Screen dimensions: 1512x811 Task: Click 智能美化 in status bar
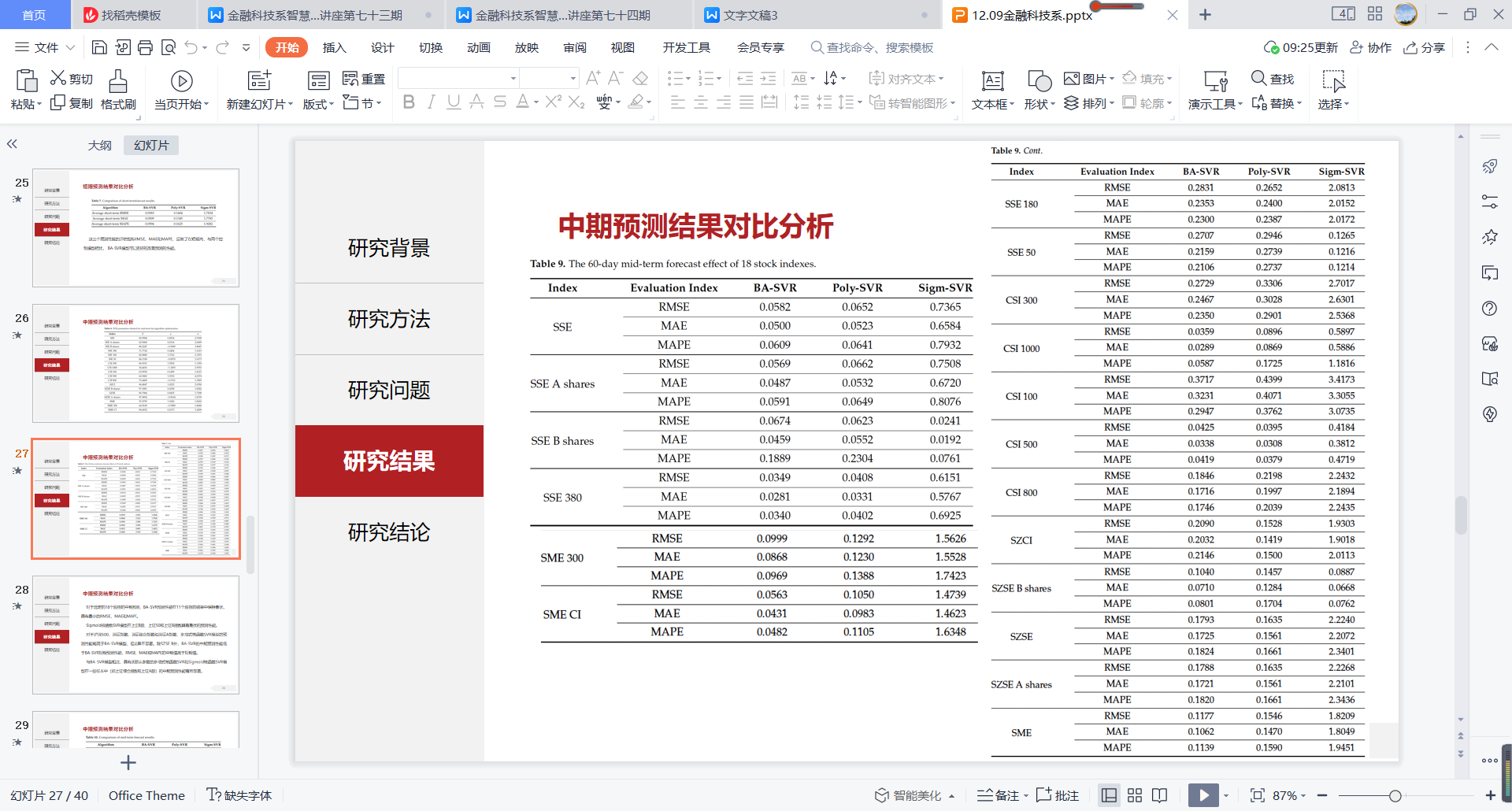pos(914,795)
